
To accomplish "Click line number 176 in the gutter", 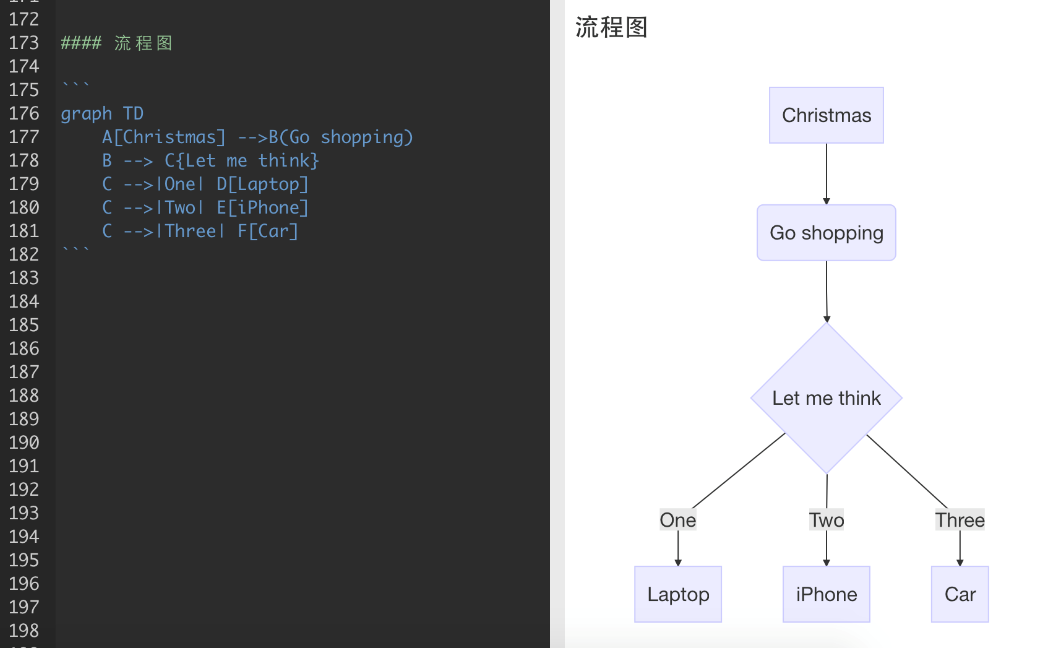I will [24, 113].
